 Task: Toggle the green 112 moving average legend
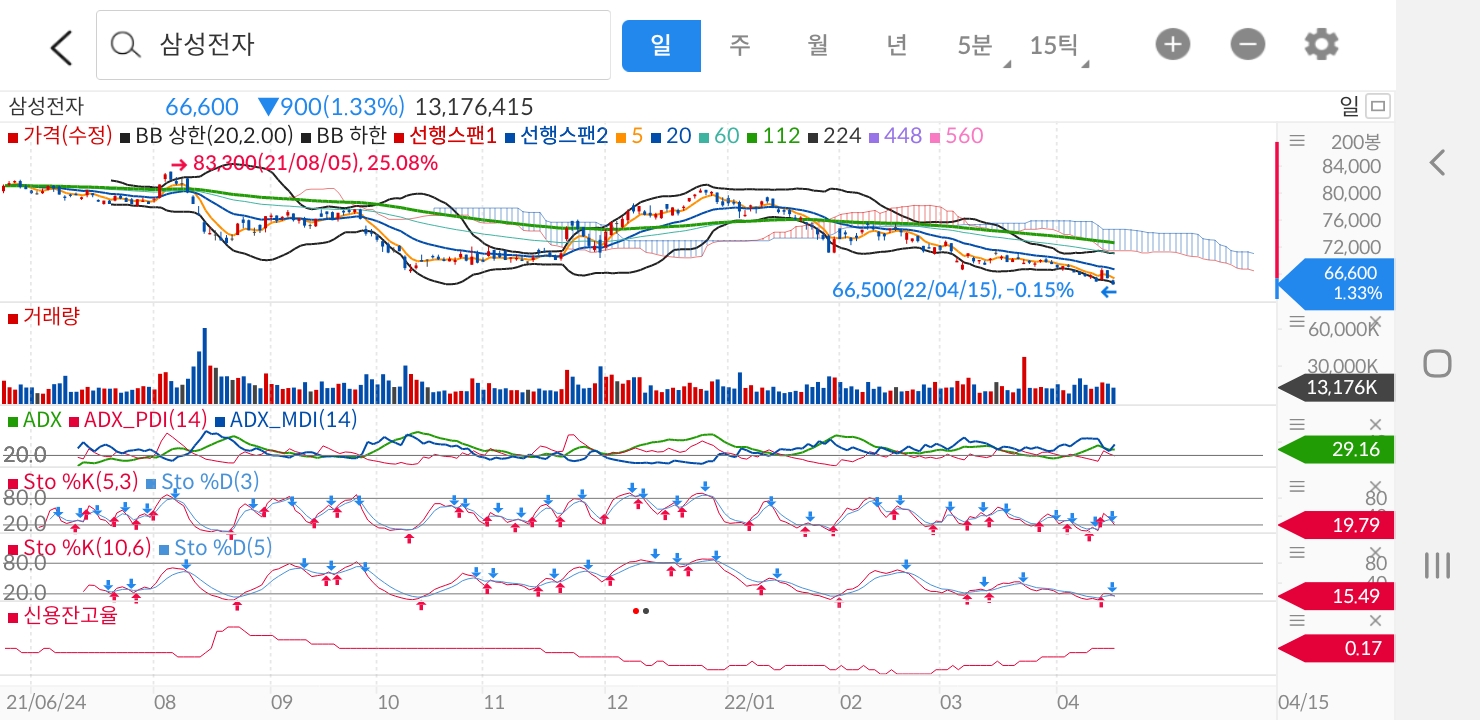pos(774,135)
